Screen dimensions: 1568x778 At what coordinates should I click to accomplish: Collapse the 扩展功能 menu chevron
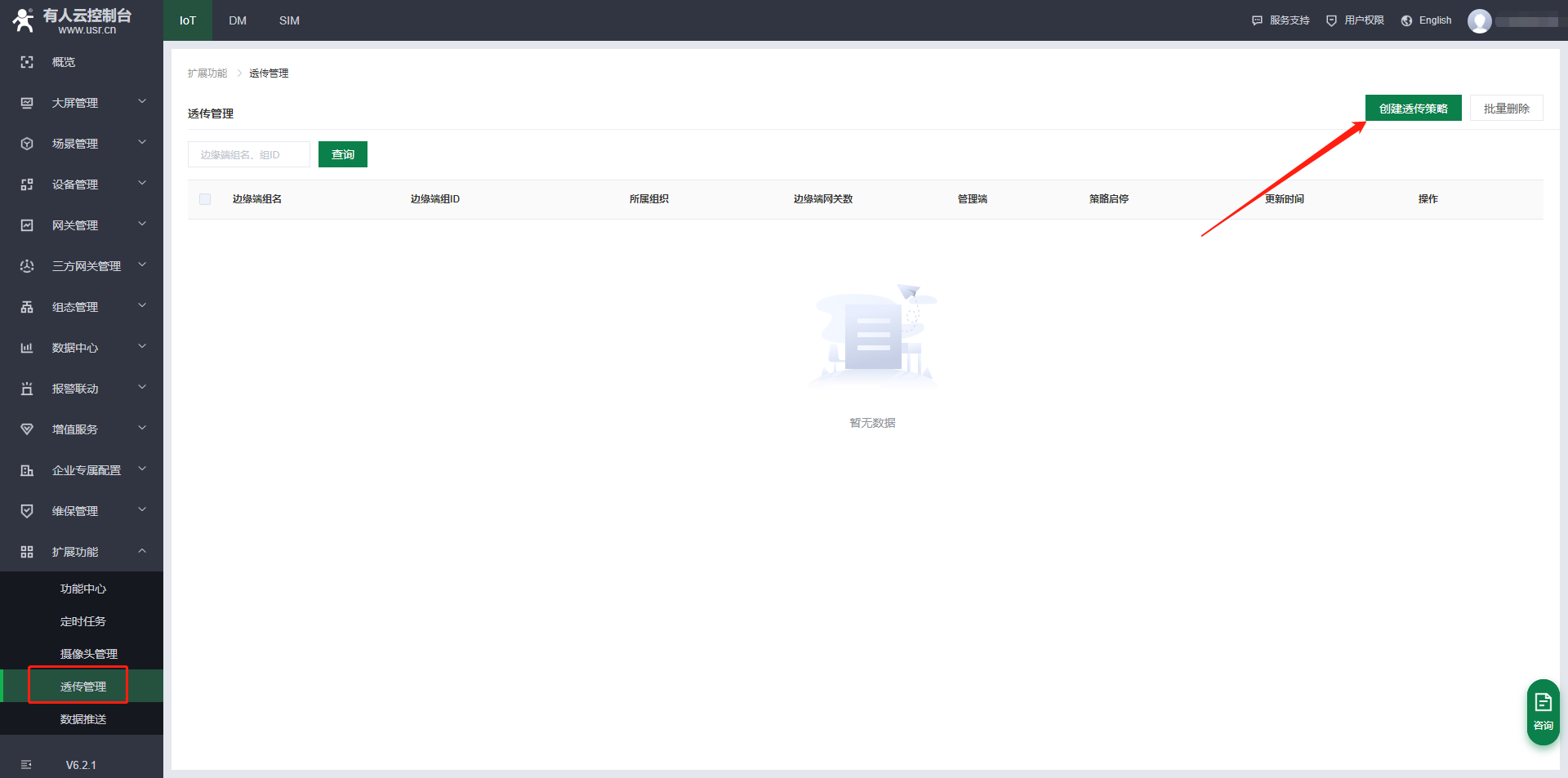coord(142,551)
